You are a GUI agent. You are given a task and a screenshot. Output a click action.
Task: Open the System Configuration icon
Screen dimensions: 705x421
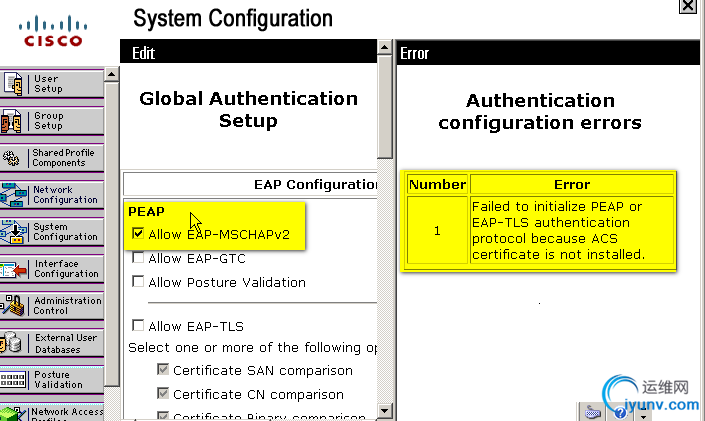pos(13,232)
